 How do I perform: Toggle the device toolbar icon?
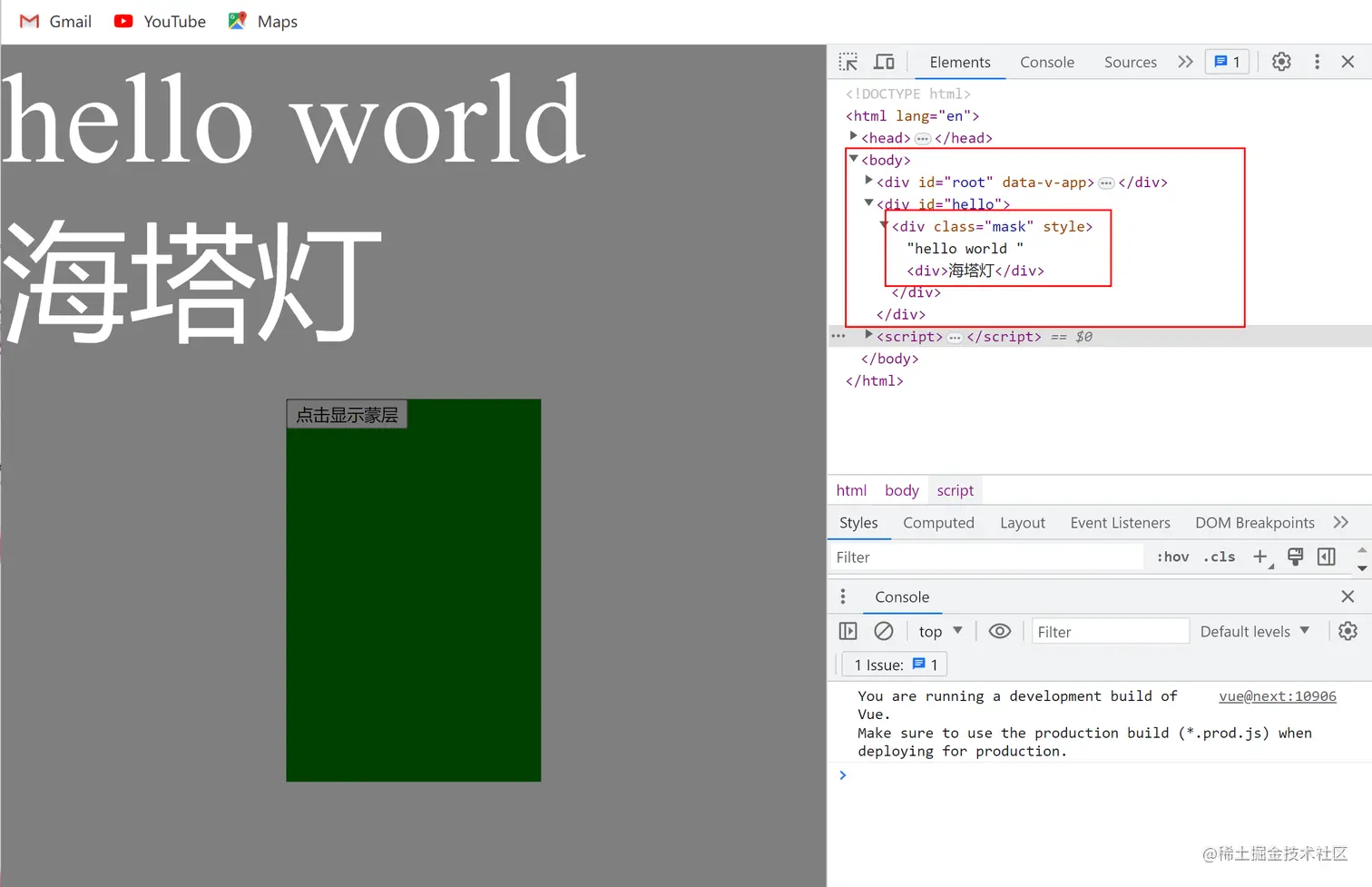[884, 62]
